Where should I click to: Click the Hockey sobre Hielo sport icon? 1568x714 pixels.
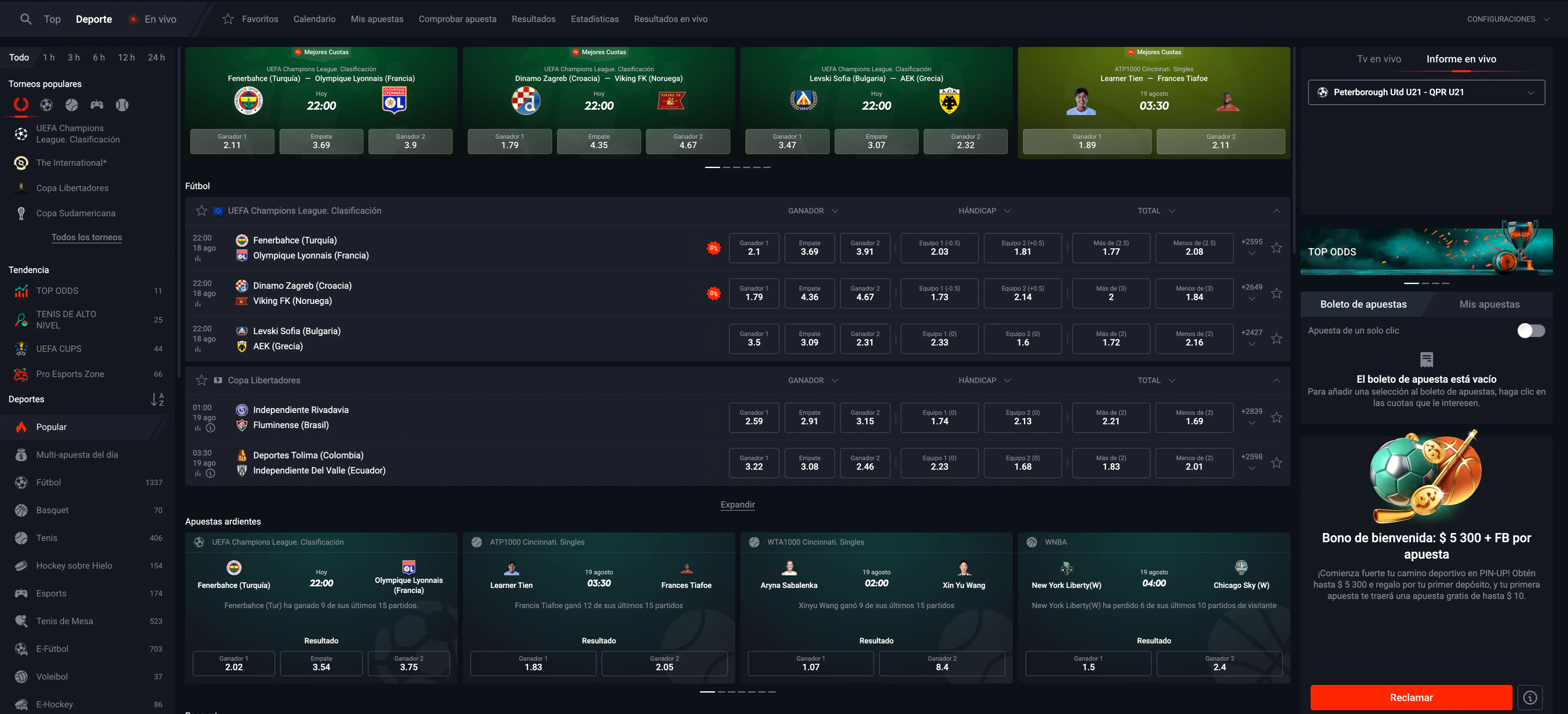(21, 566)
